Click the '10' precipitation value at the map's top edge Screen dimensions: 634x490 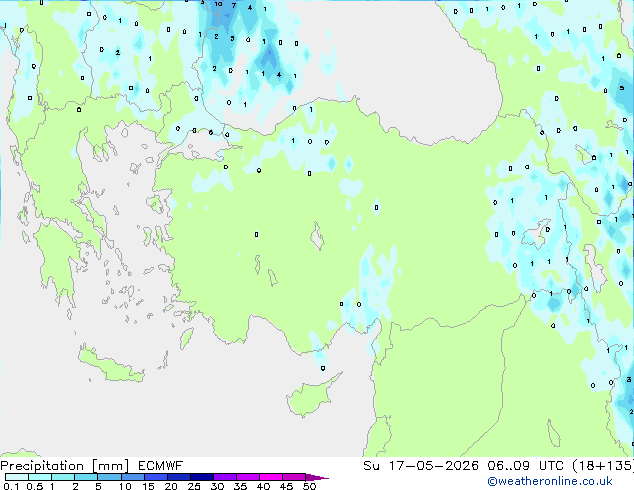point(218,4)
